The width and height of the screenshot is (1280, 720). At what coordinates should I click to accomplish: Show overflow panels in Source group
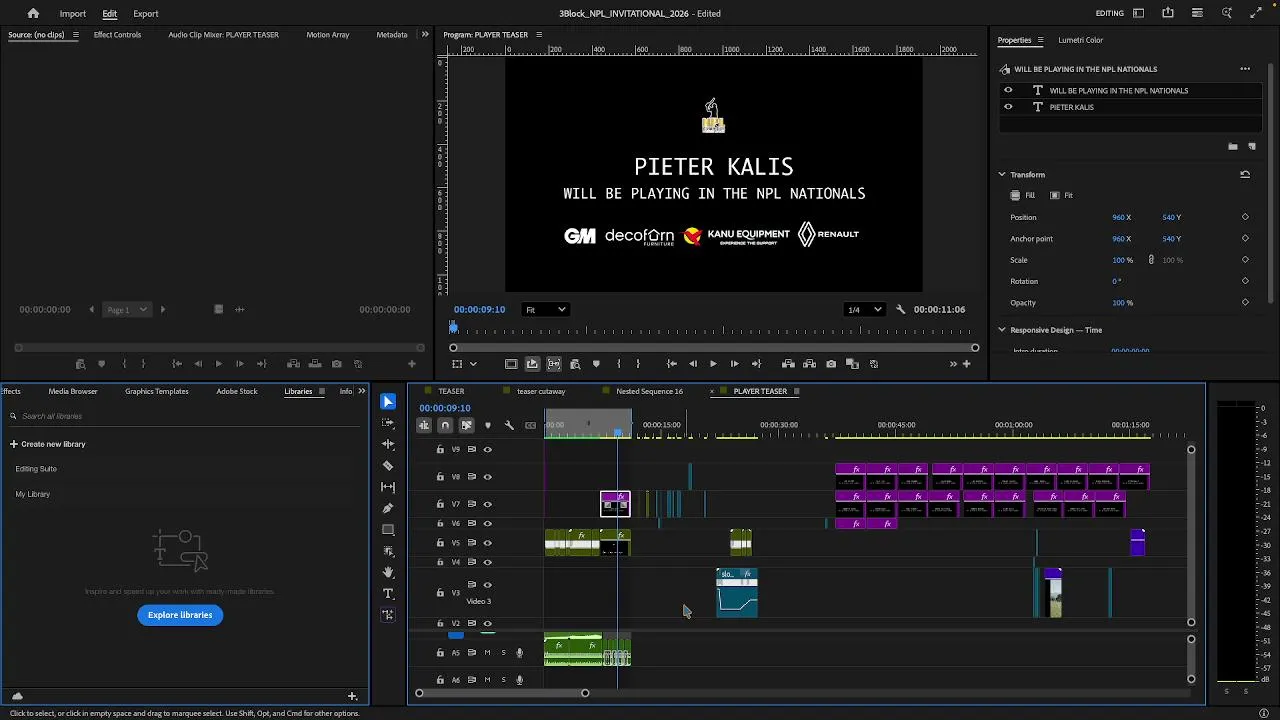pos(424,35)
